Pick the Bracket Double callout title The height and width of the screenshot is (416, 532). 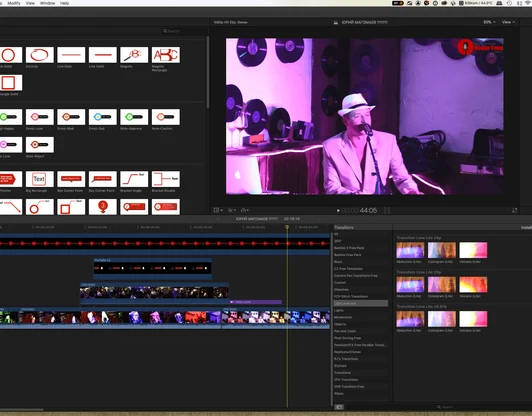(x=166, y=179)
